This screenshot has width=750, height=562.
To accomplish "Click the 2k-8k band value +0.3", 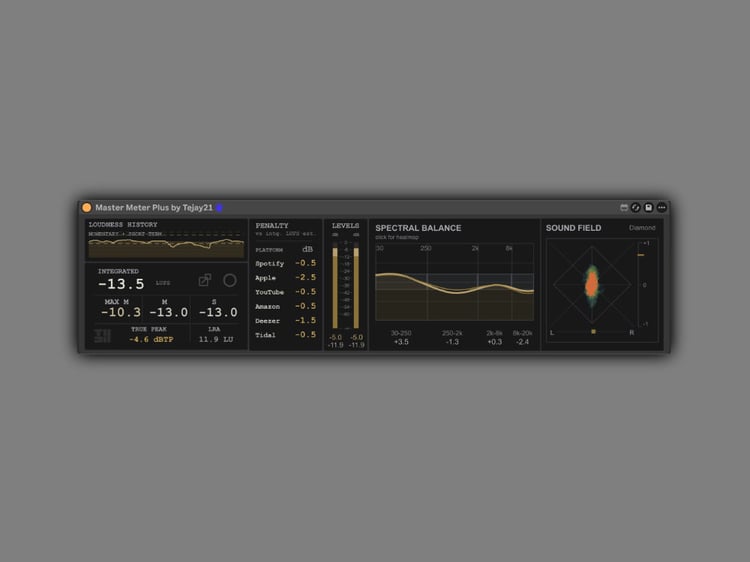I will (x=495, y=342).
